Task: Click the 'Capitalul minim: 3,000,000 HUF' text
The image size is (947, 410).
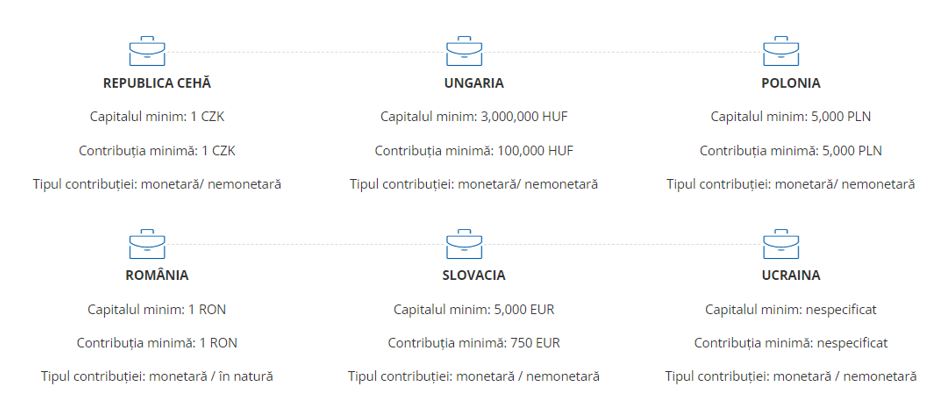Action: pyautogui.click(x=474, y=117)
